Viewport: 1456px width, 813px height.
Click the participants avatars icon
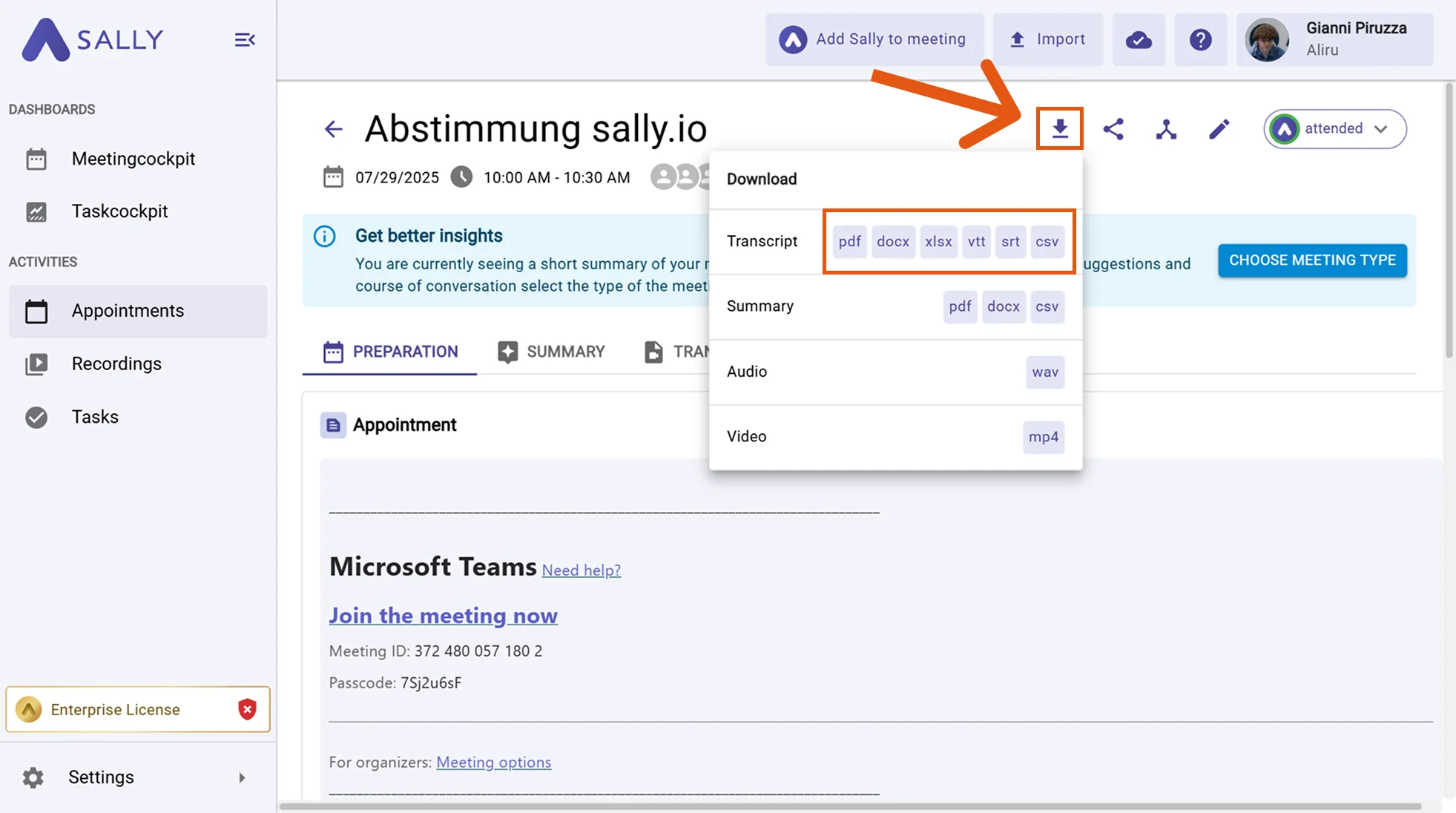(x=679, y=177)
